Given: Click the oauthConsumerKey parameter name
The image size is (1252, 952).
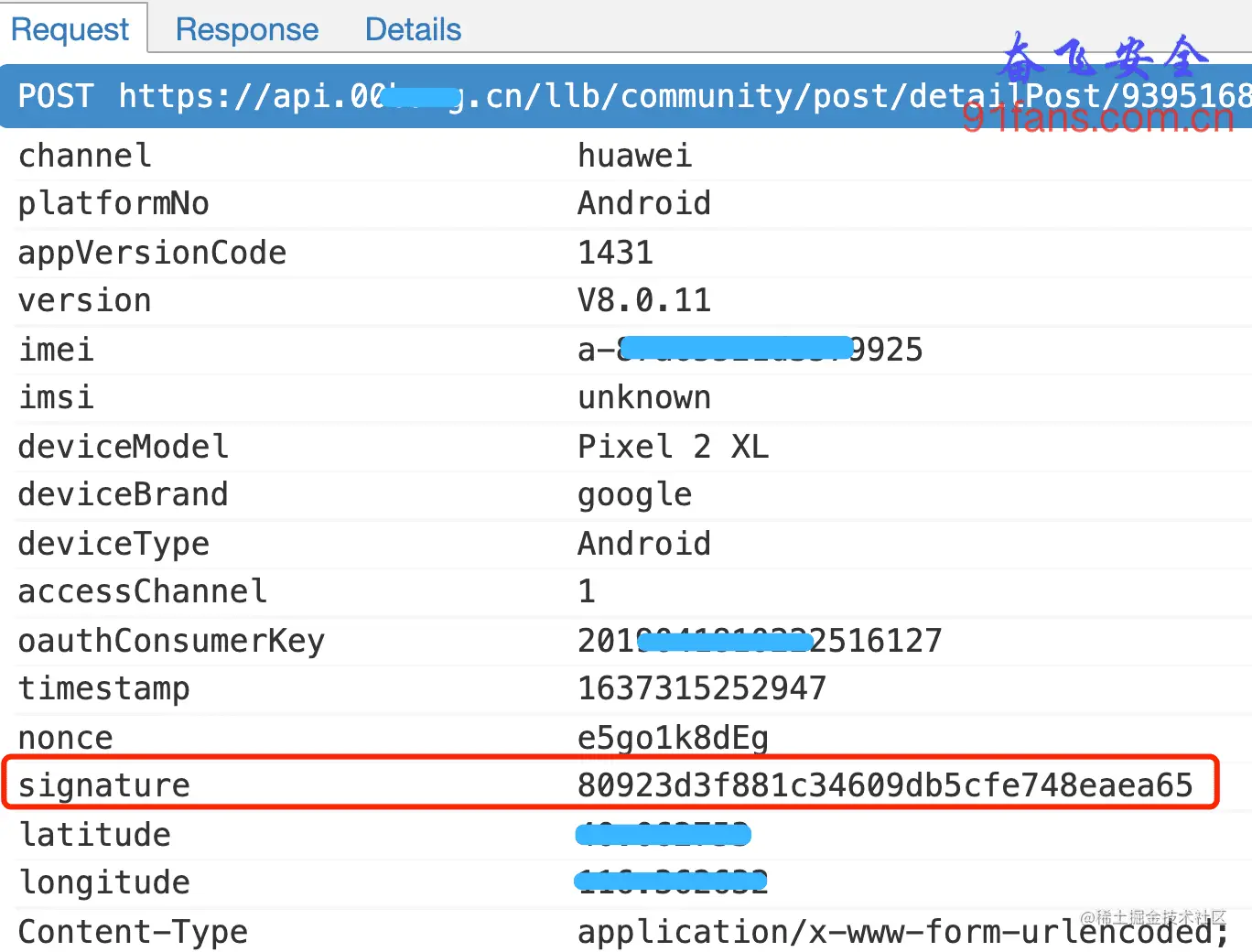Looking at the screenshot, I should [171, 641].
